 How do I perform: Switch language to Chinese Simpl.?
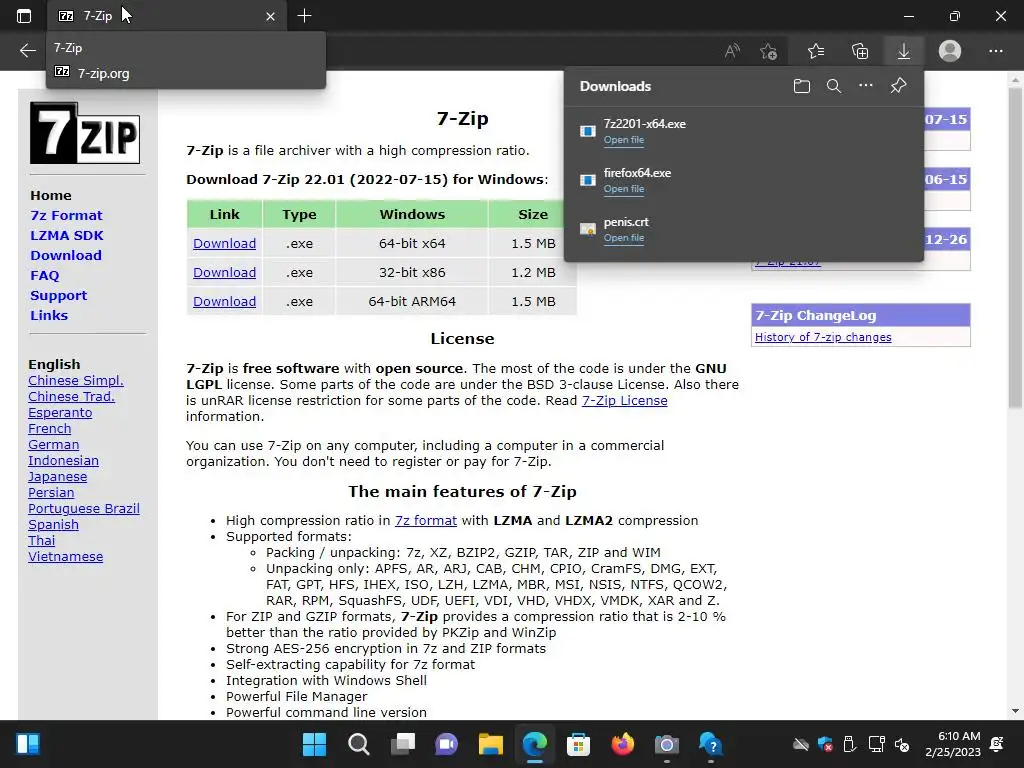76,381
